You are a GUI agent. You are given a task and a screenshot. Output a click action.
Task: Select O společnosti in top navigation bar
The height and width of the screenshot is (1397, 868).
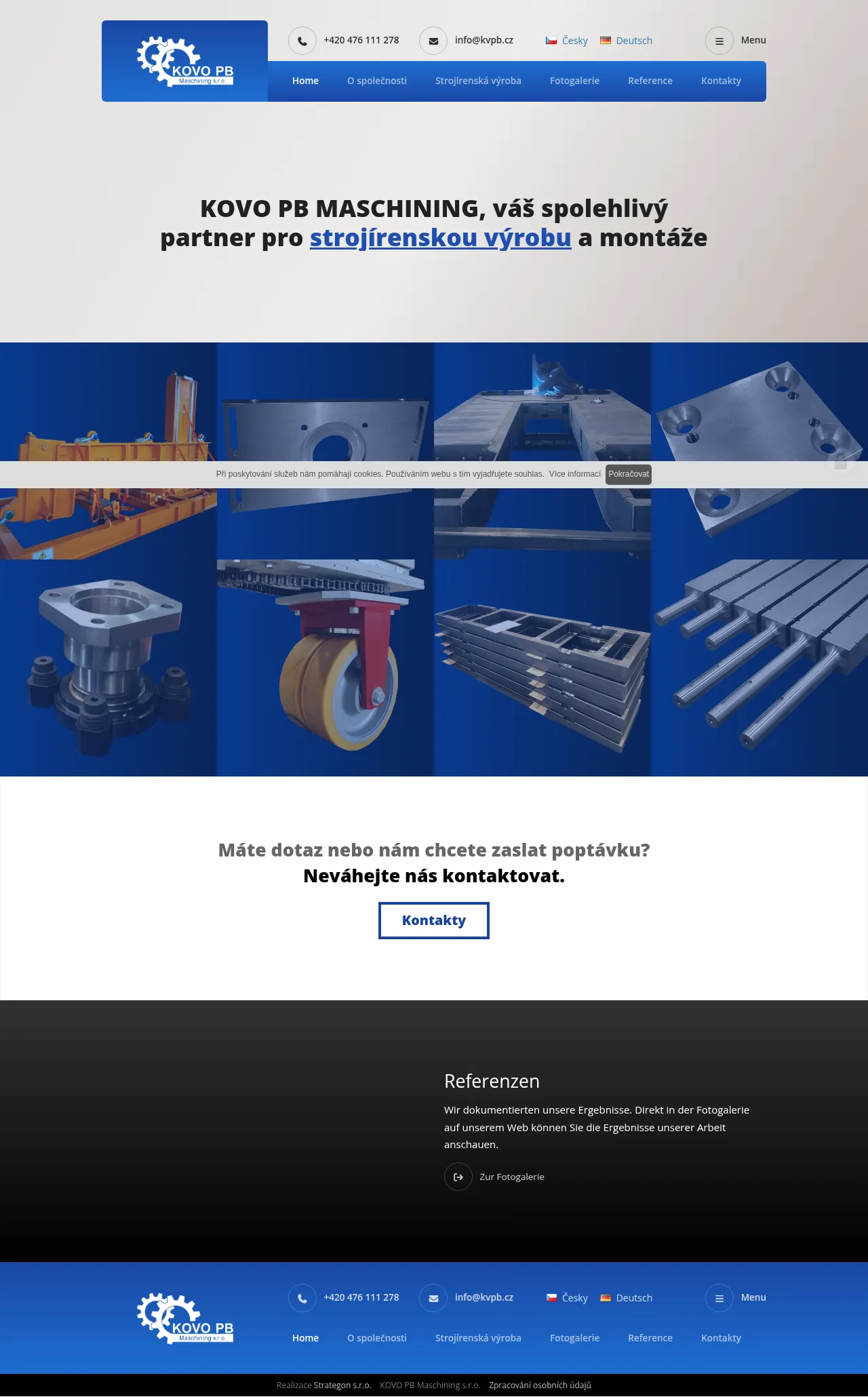pos(377,81)
